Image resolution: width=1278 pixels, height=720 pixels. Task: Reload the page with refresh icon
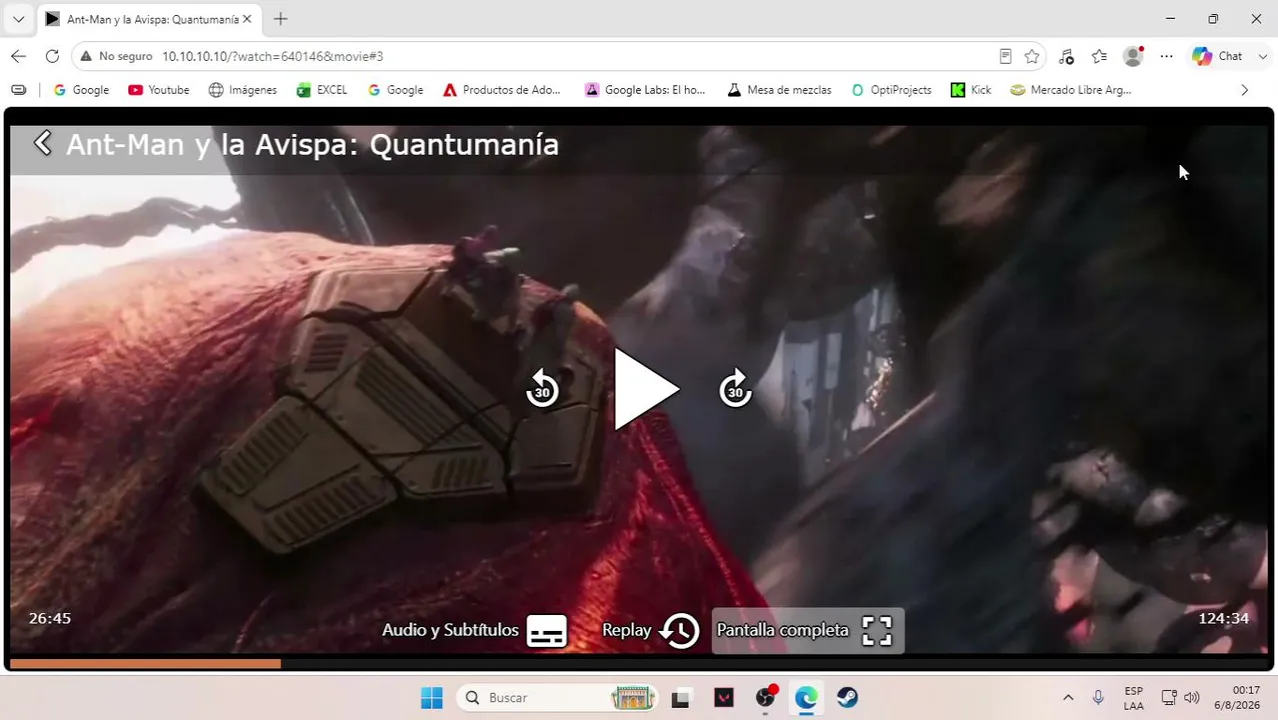(52, 56)
